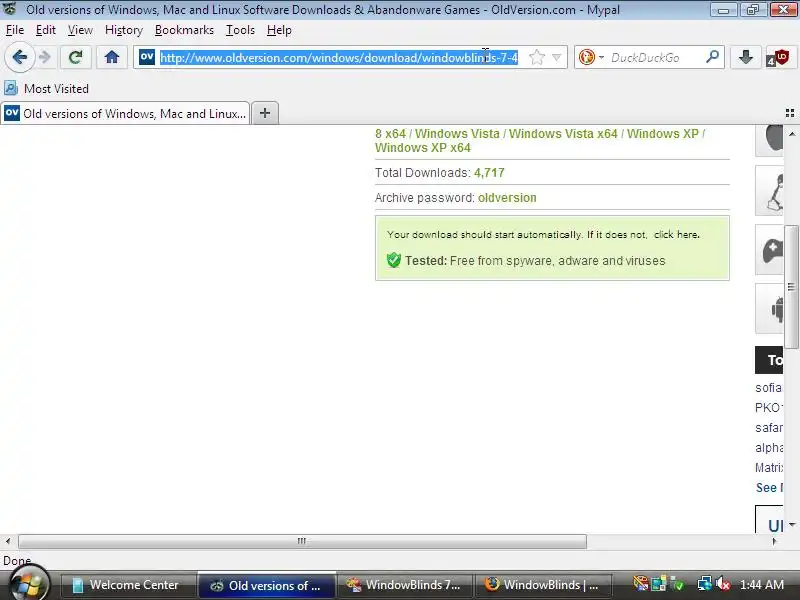This screenshot has height=600, width=800.
Task: Click the network tray icon
Action: tap(705, 584)
